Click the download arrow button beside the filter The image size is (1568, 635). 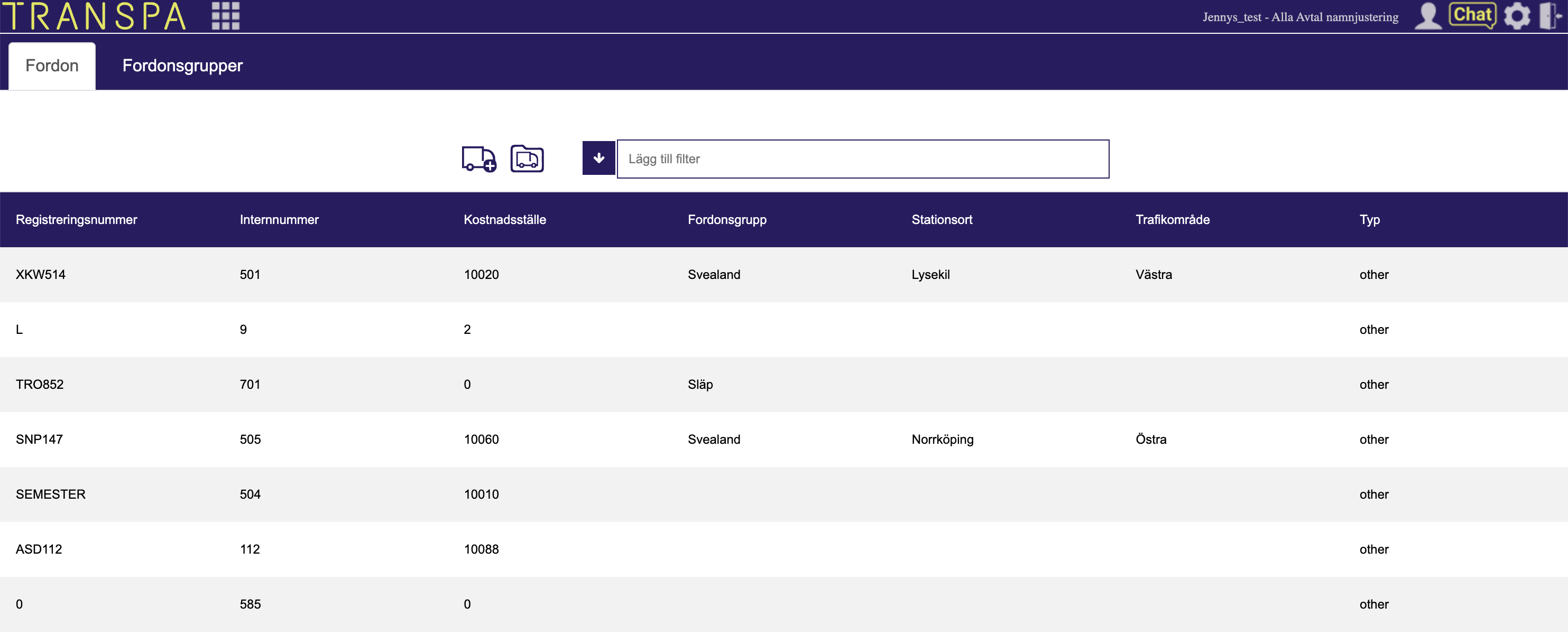pyautogui.click(x=598, y=158)
